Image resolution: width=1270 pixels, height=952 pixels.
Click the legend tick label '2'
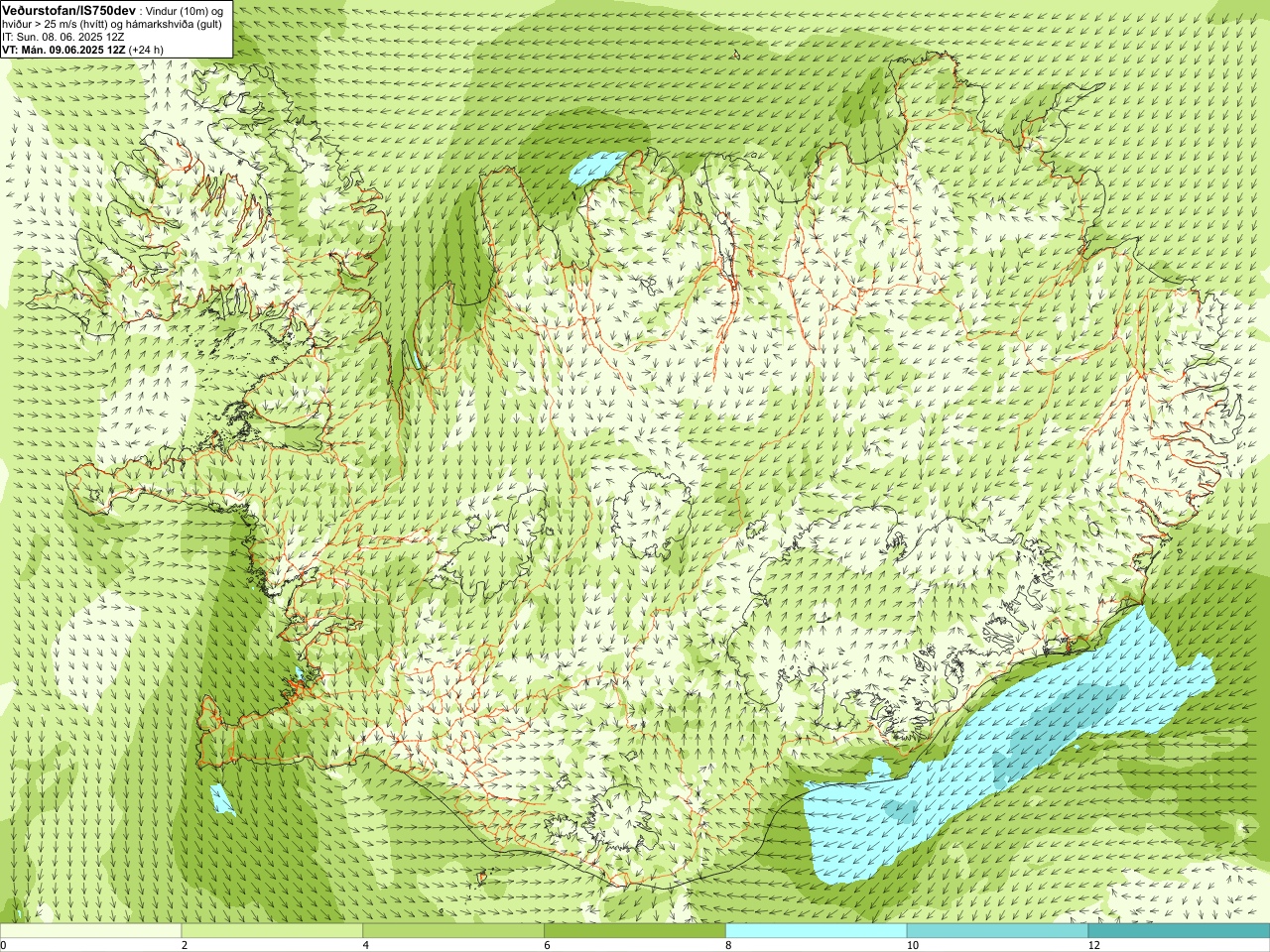[x=185, y=945]
